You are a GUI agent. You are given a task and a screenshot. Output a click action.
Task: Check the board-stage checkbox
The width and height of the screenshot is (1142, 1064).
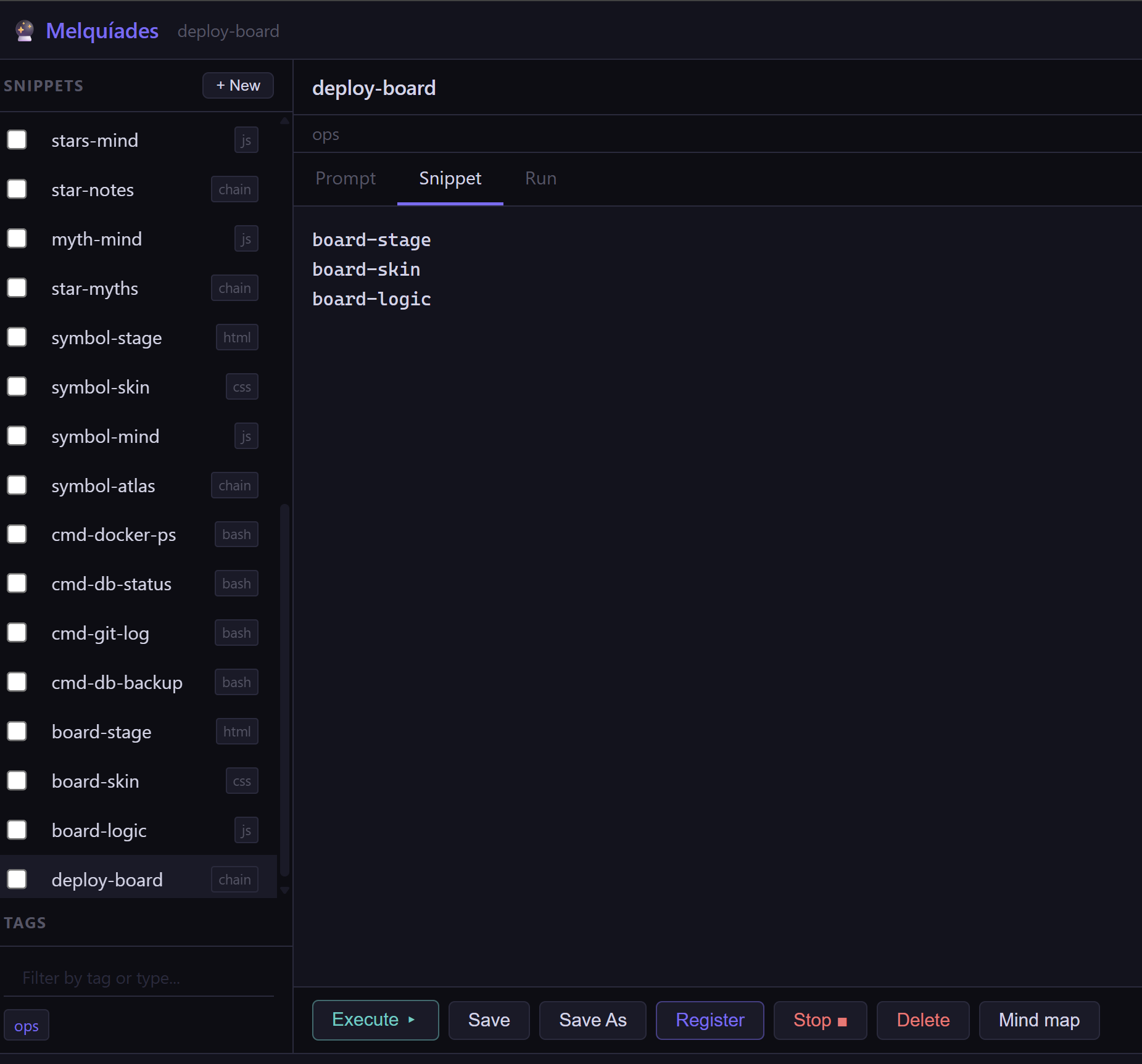coord(17,732)
